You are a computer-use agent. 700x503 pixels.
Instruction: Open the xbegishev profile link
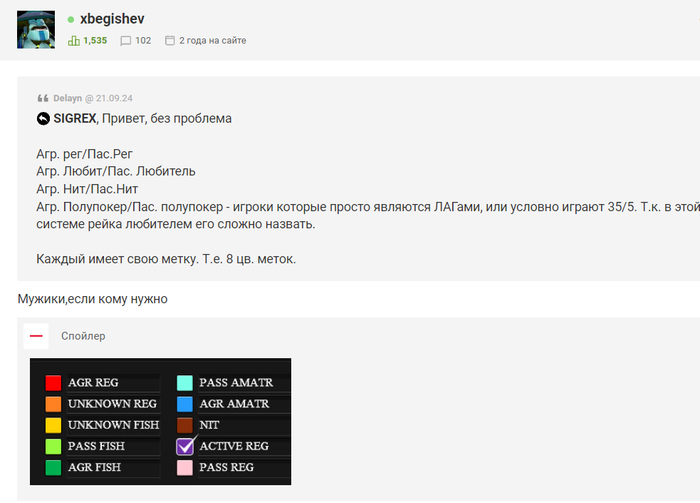point(112,19)
